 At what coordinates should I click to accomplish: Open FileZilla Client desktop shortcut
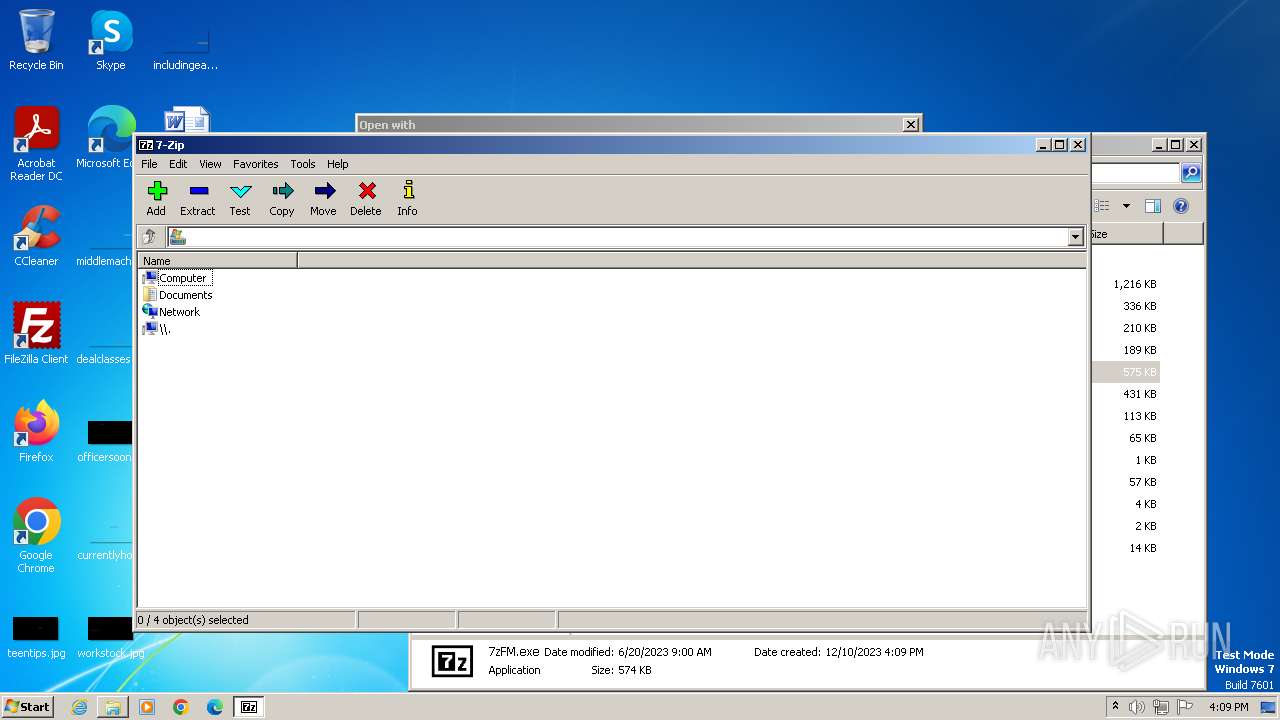[36, 333]
